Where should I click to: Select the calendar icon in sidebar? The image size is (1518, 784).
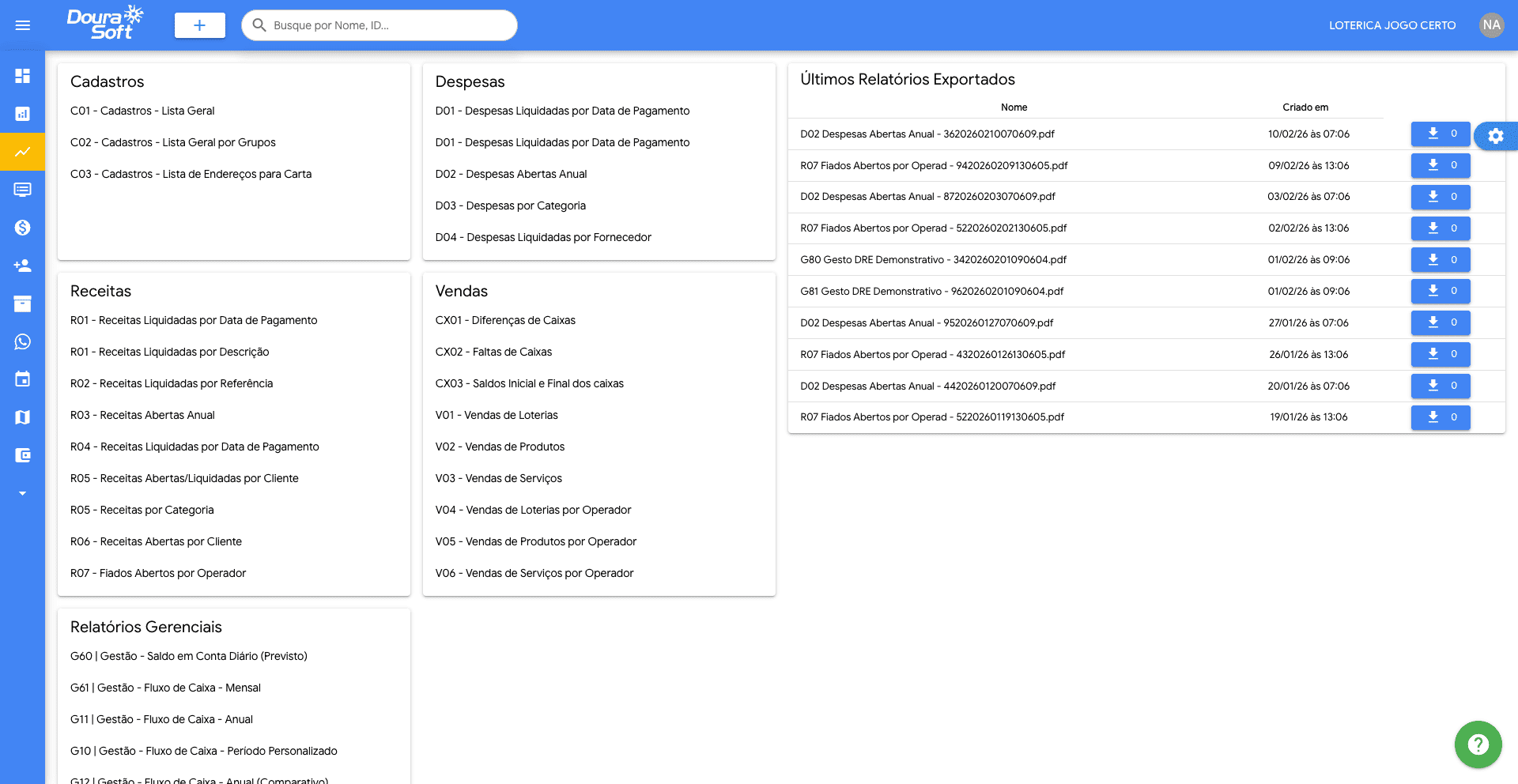click(x=22, y=379)
